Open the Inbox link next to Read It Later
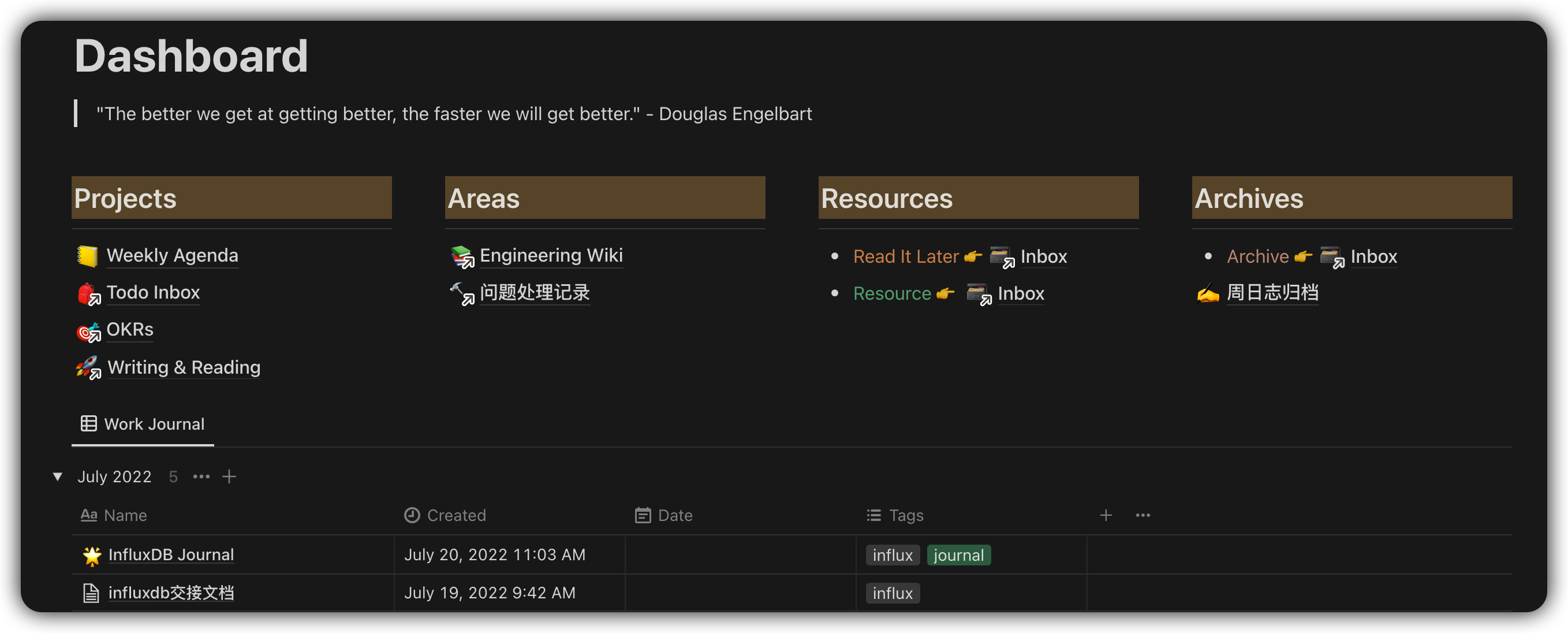 pyautogui.click(x=1043, y=257)
